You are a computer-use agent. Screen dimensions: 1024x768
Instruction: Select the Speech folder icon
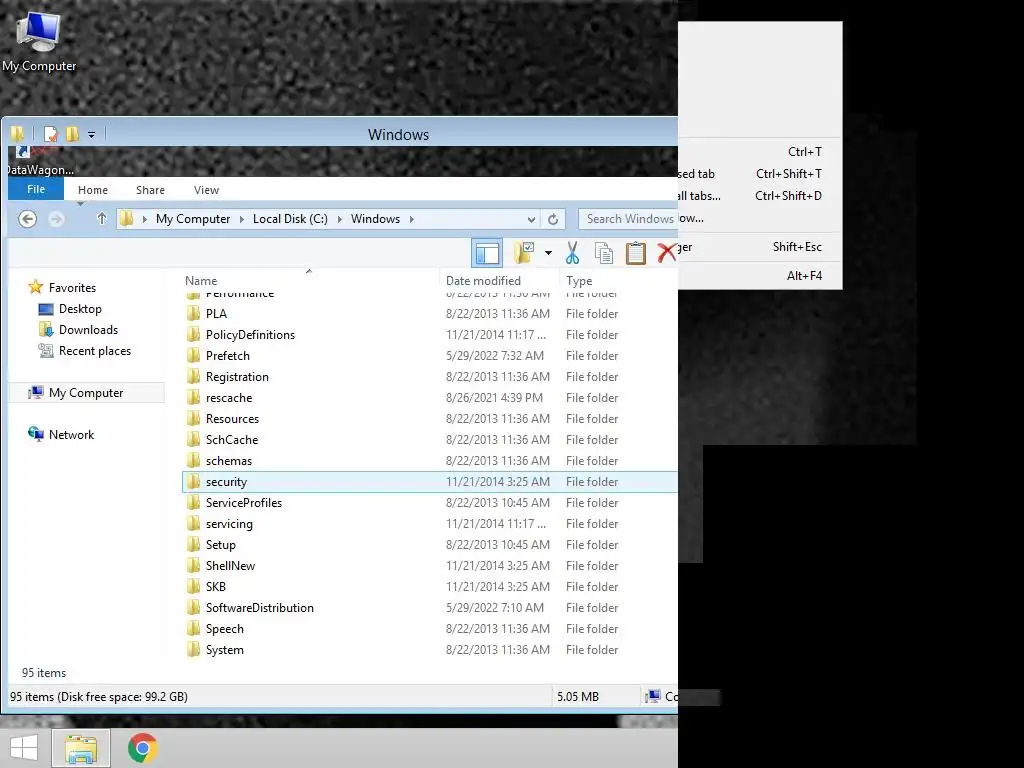coord(193,629)
